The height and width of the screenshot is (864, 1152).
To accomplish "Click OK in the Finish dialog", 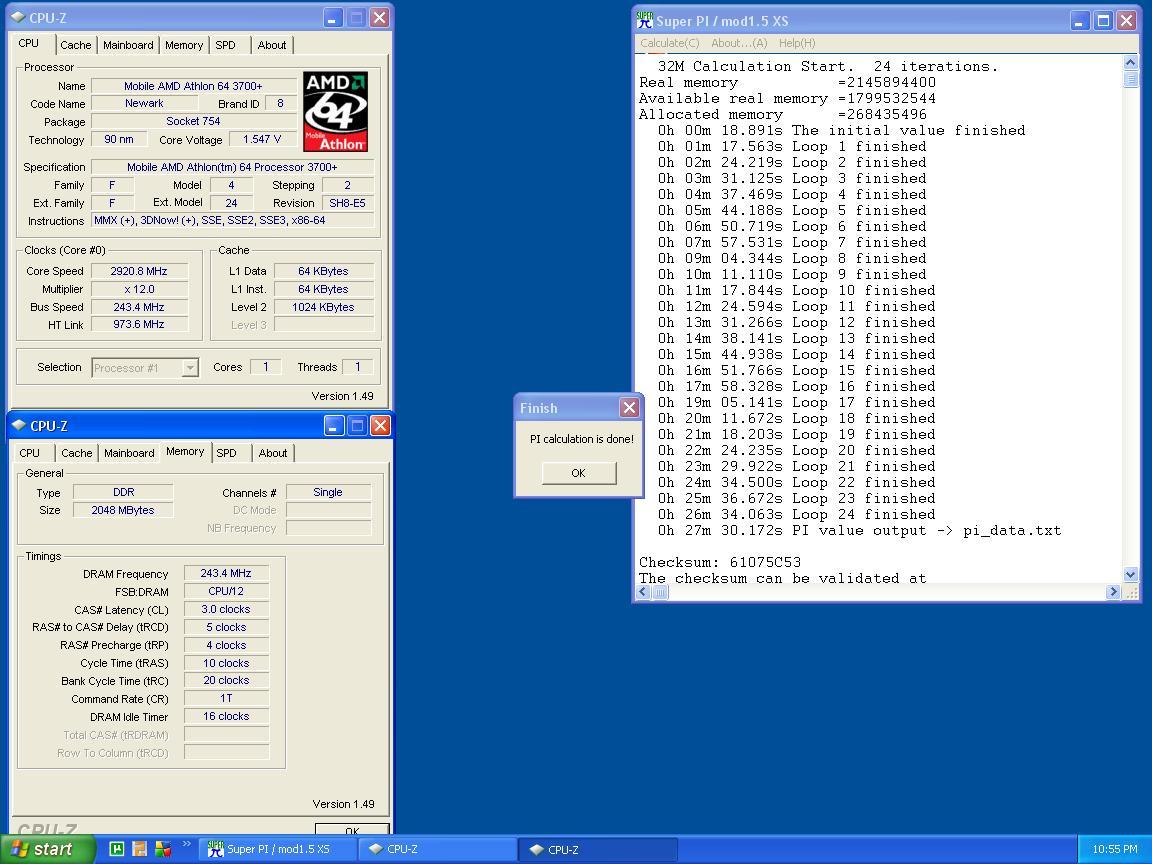I will point(578,473).
